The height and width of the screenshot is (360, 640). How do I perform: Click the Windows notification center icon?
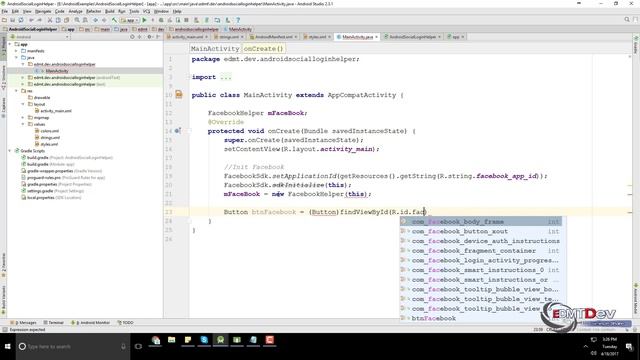[x=629, y=347]
